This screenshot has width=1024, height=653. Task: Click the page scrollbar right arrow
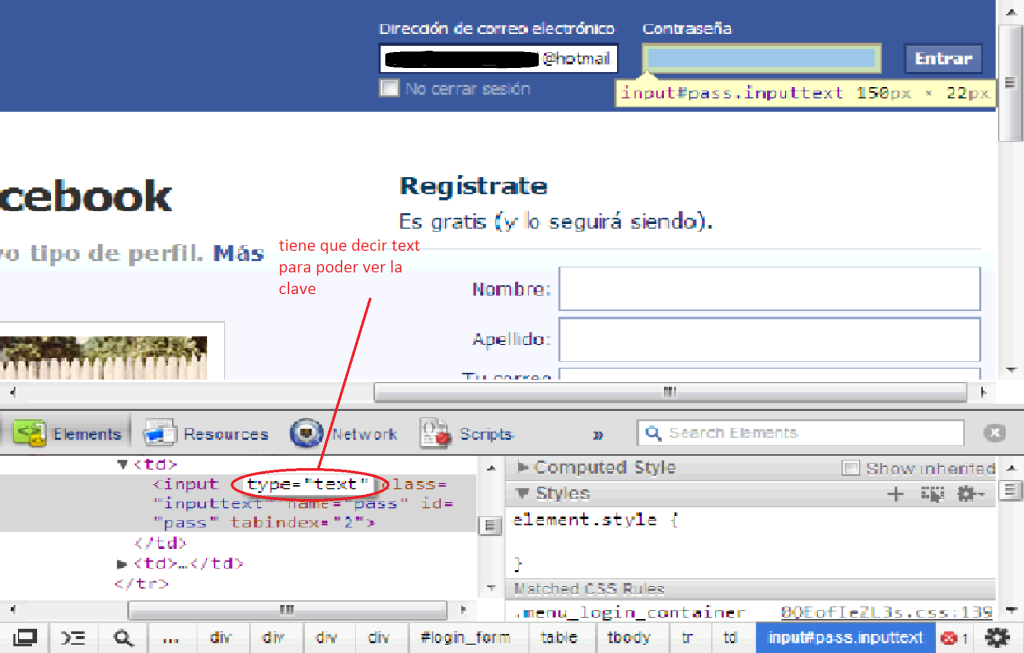984,392
